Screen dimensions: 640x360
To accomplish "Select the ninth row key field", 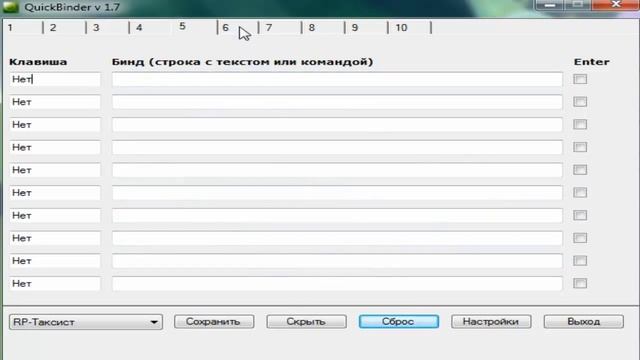I will point(55,260).
